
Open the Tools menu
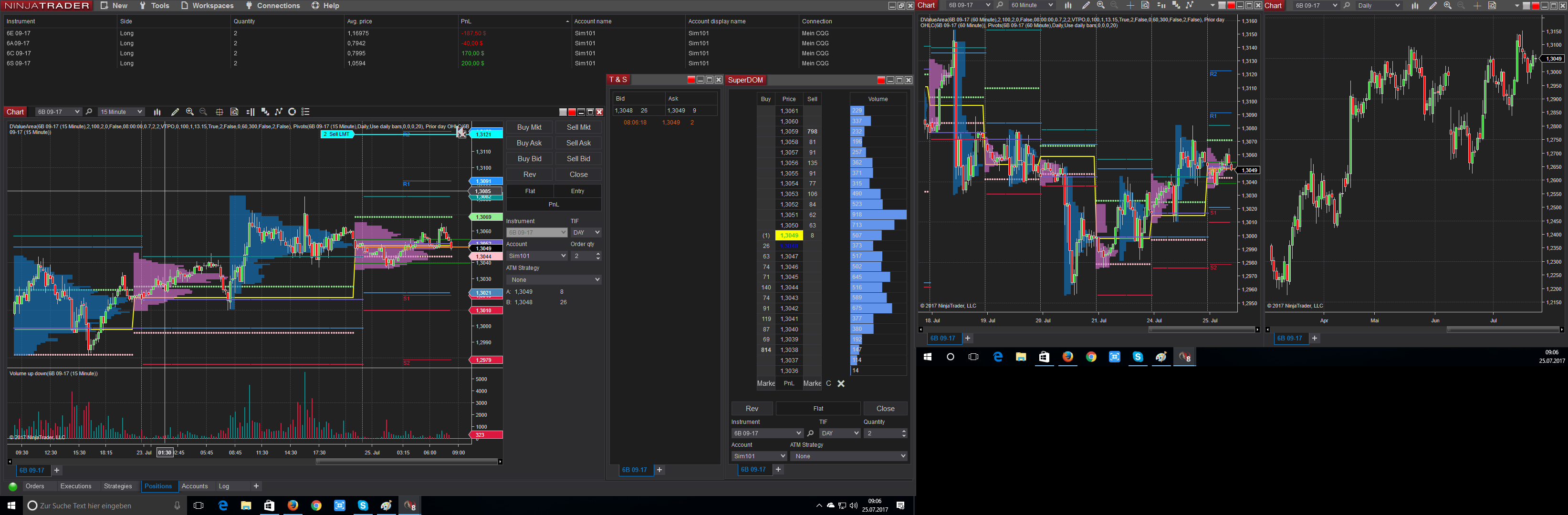155,5
